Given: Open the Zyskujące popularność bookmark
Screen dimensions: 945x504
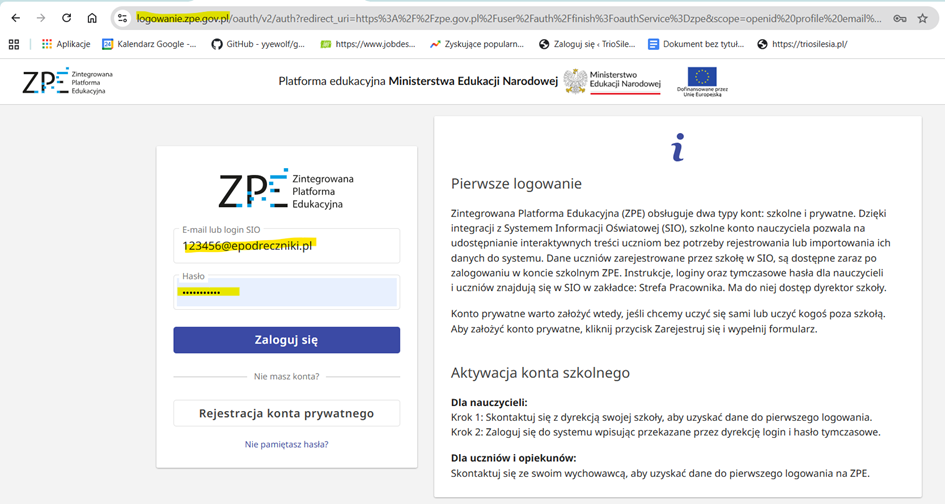Looking at the screenshot, I should point(476,44).
